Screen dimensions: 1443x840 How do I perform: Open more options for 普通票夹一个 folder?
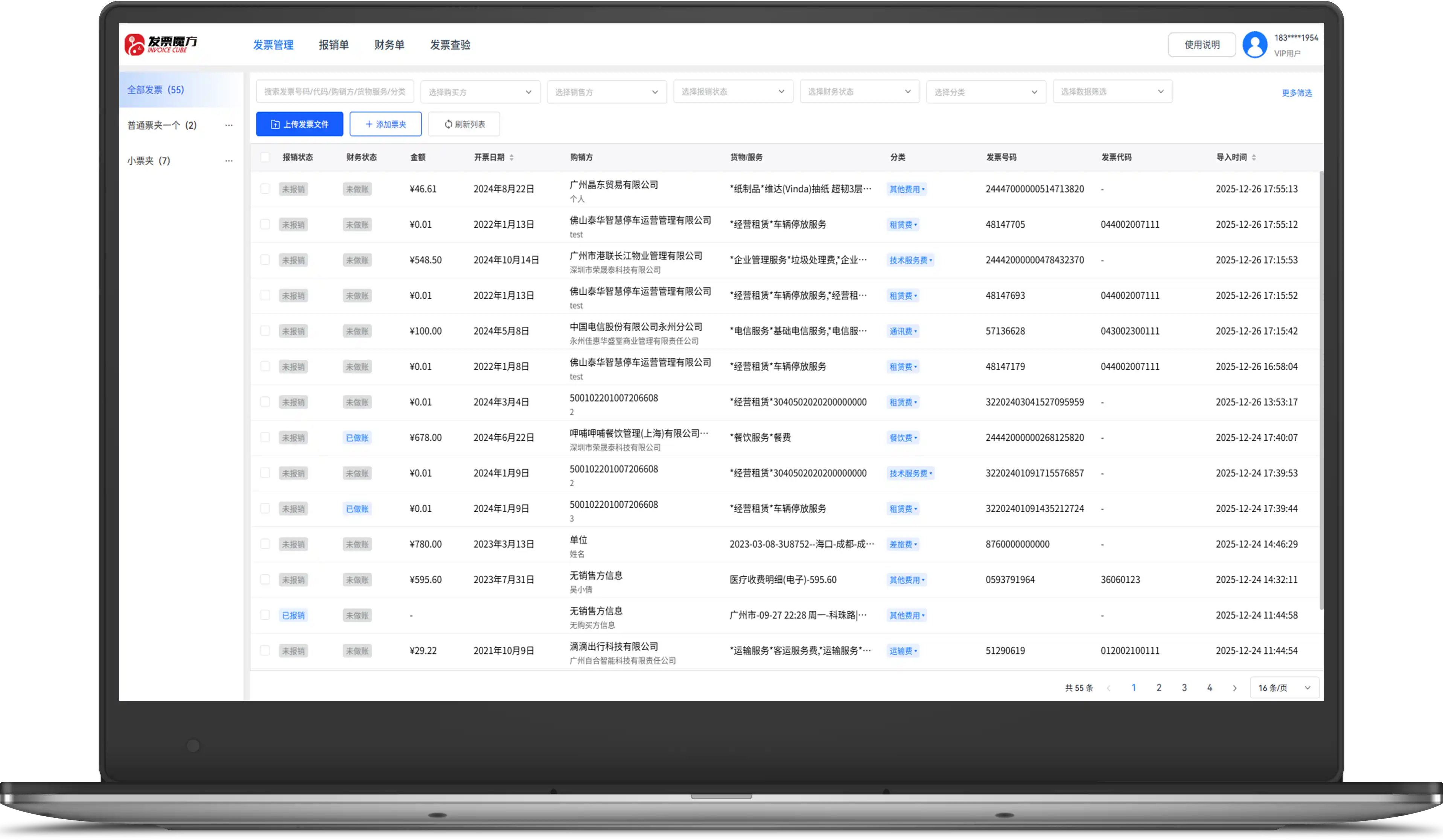click(228, 125)
